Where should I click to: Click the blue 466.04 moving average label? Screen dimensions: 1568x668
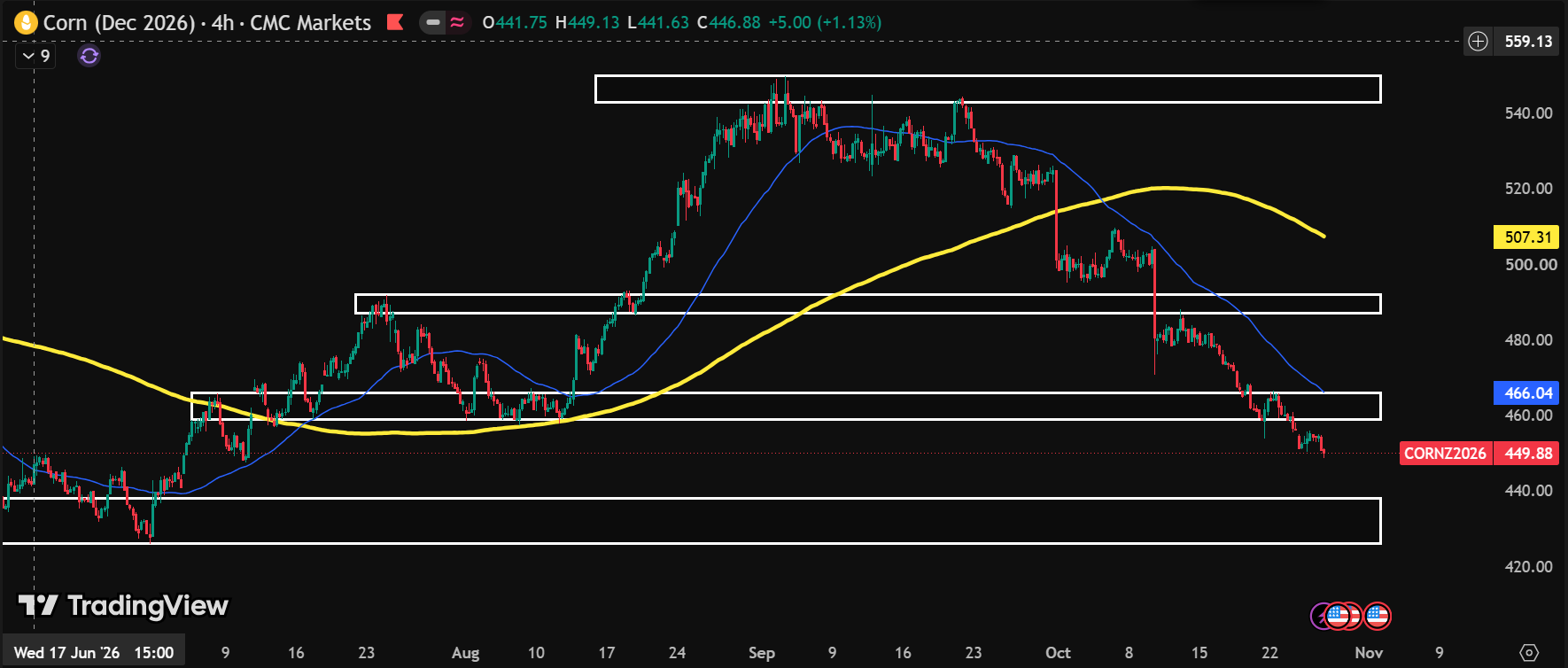(1528, 392)
